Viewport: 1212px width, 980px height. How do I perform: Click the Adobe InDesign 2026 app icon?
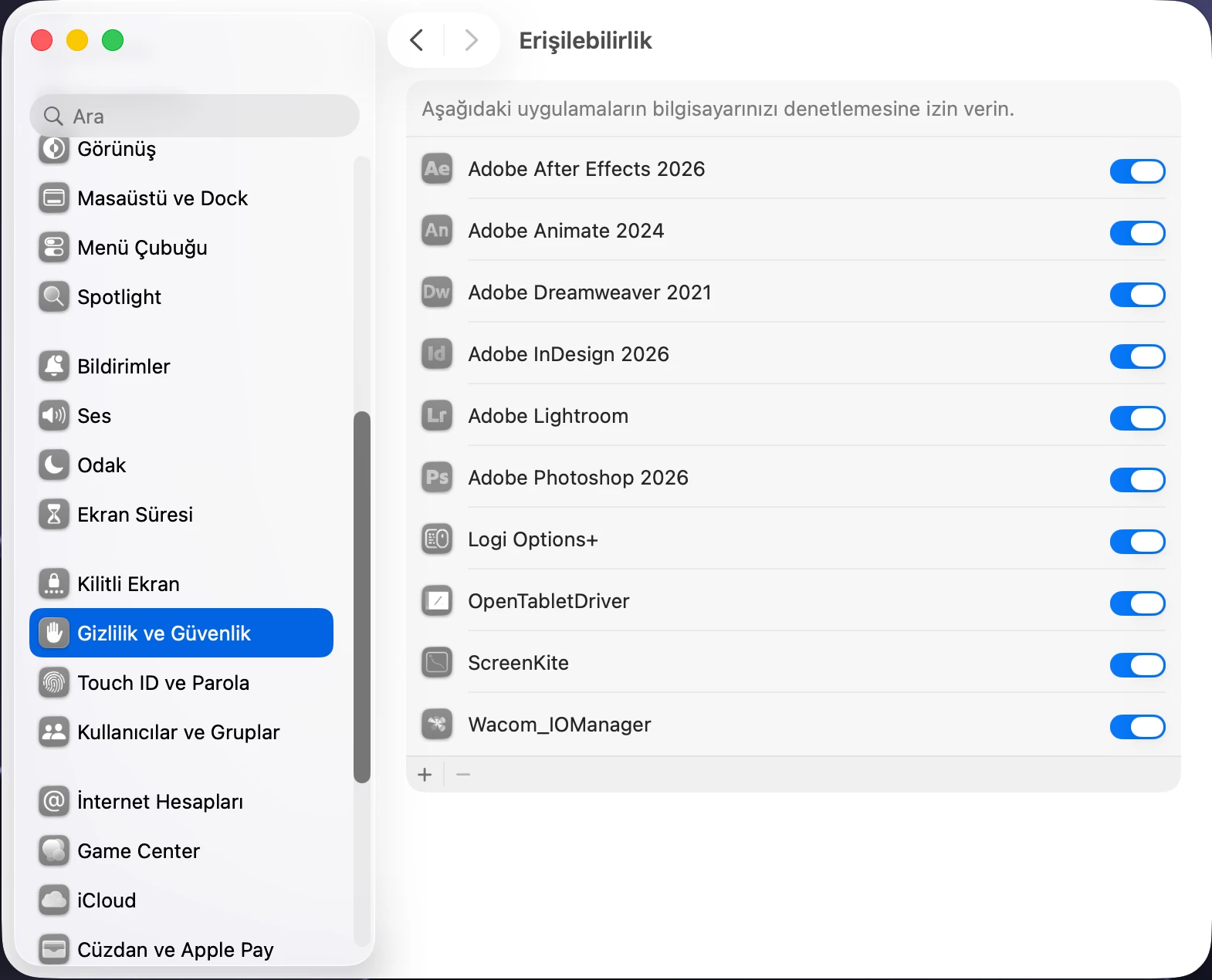click(x=437, y=354)
